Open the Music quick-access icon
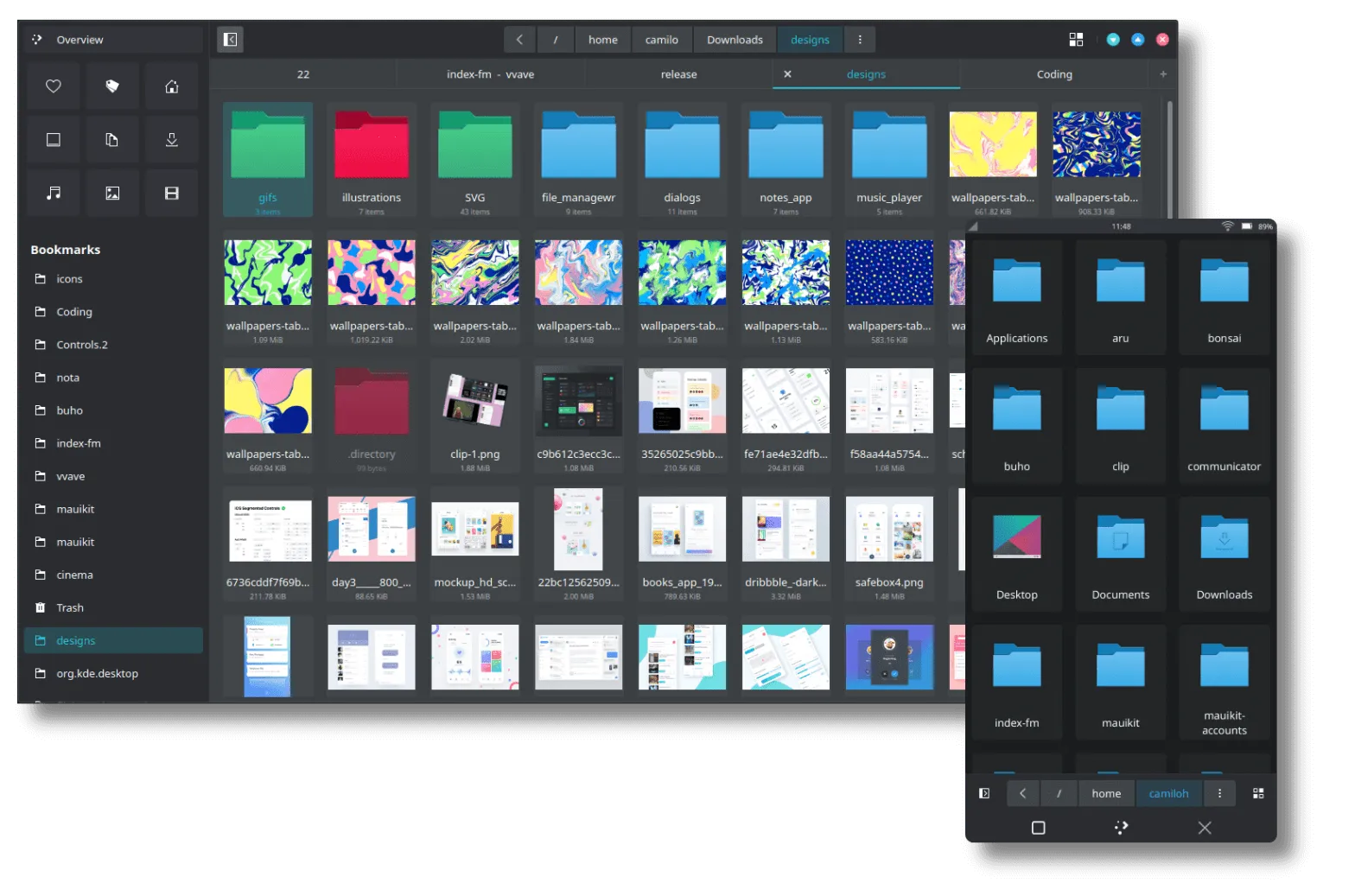 coord(54,193)
